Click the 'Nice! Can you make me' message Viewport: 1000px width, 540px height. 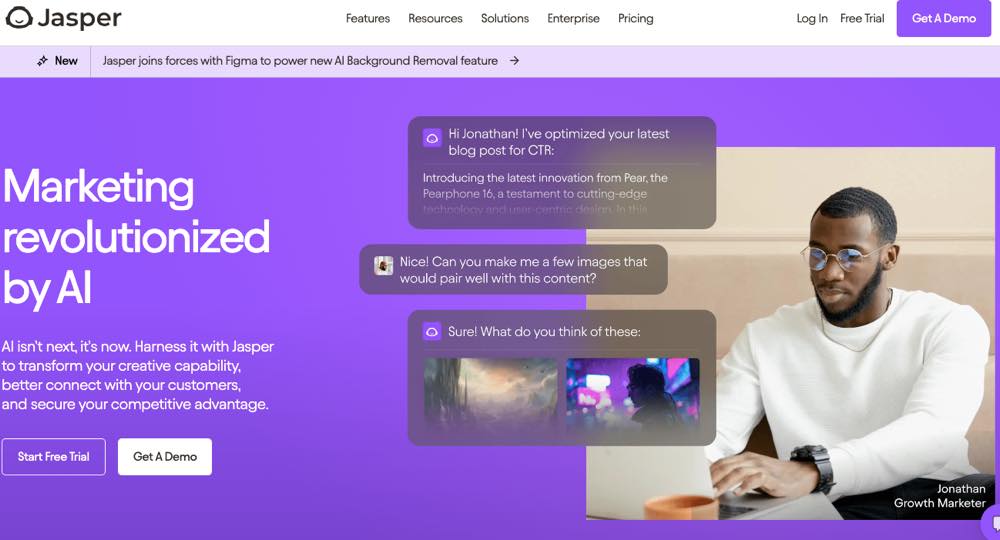[523, 270]
